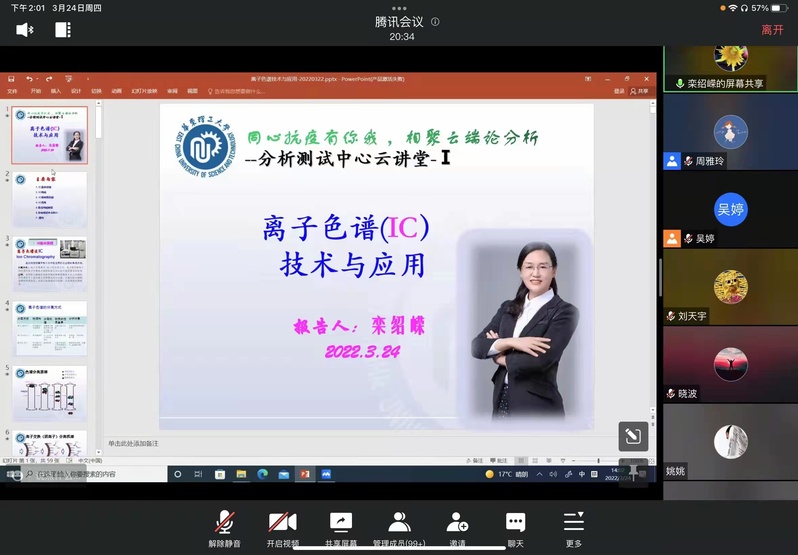Toggle the speaker icon at top left
This screenshot has height=555, width=798.
(25, 30)
